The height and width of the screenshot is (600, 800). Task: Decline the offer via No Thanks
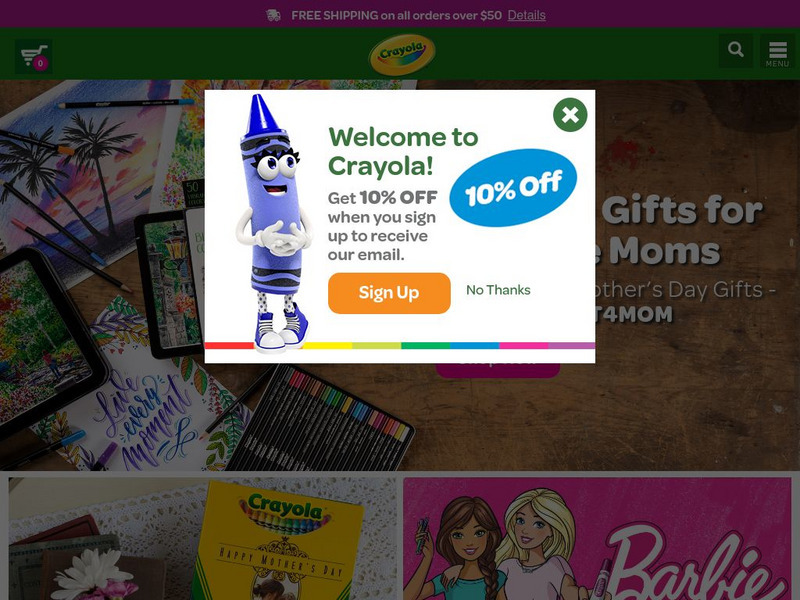coord(498,290)
